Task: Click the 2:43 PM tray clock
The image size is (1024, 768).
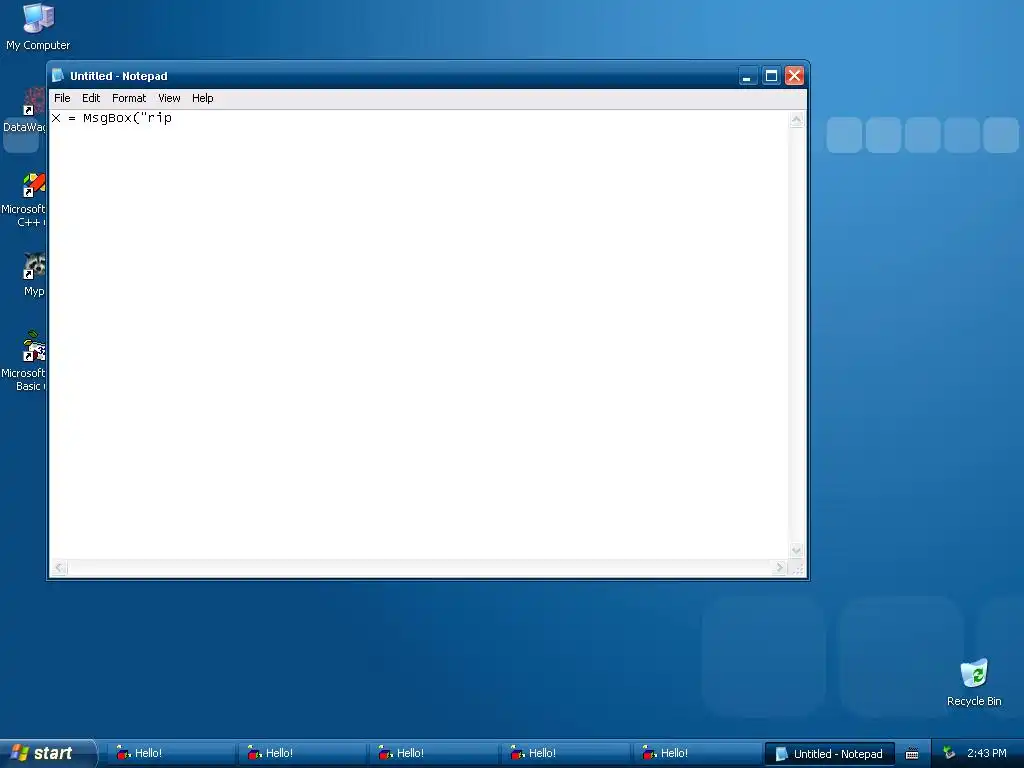Action: 987,754
